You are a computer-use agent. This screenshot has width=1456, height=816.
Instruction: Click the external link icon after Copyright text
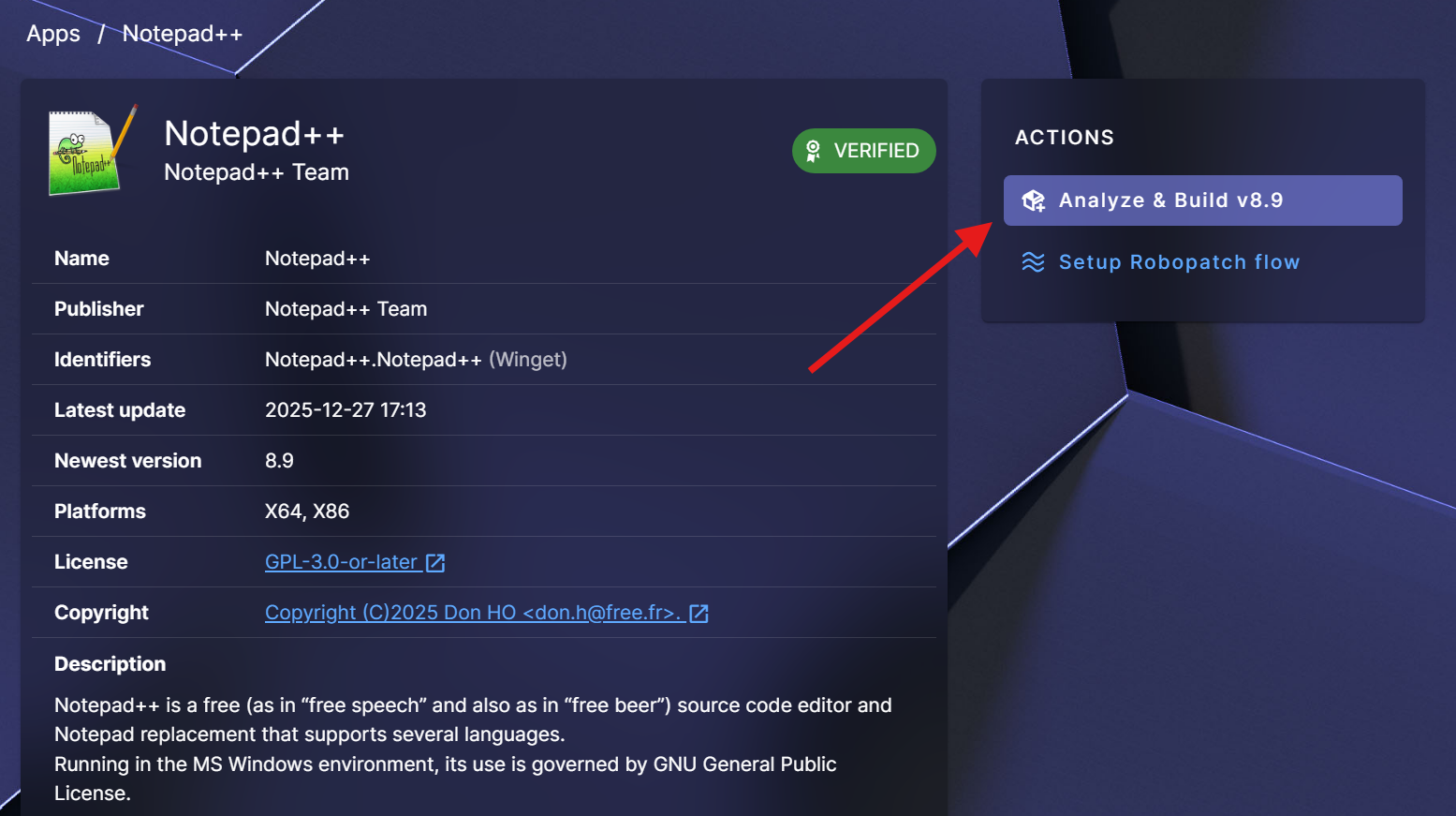(x=699, y=614)
